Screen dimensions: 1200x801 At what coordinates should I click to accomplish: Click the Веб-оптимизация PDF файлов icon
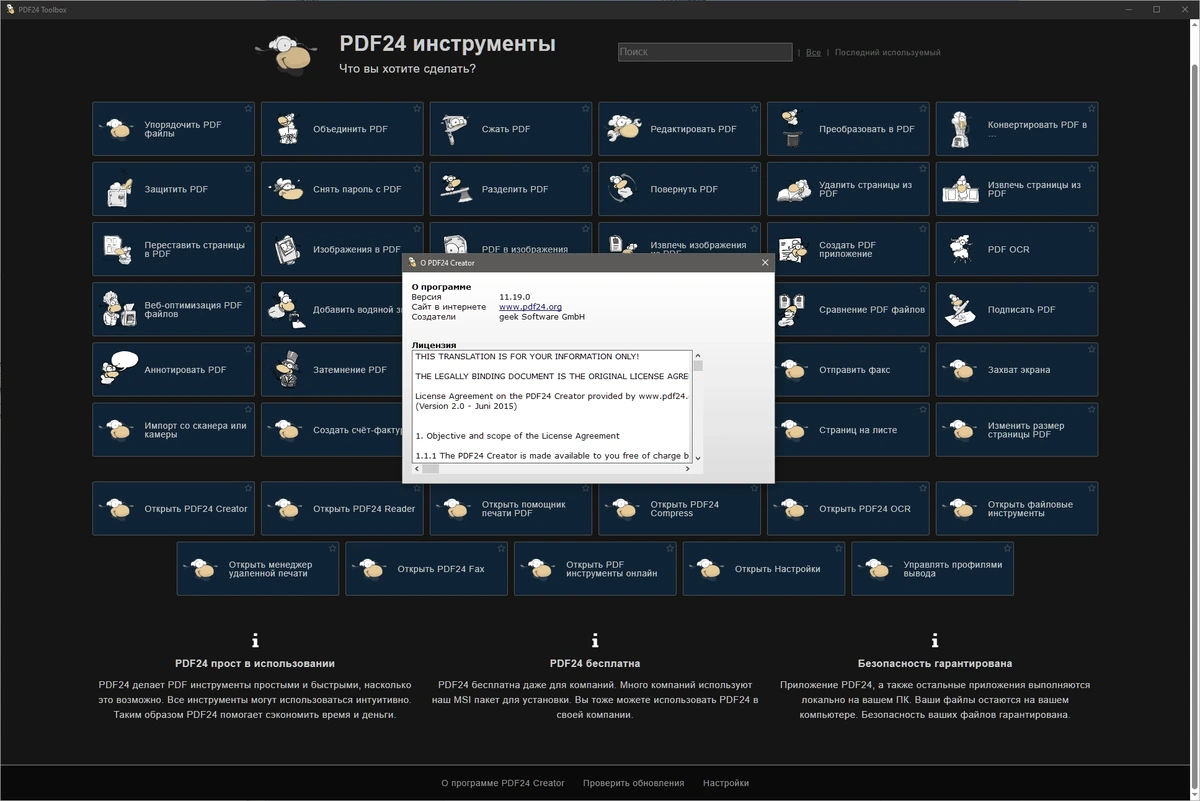pyautogui.click(x=119, y=309)
